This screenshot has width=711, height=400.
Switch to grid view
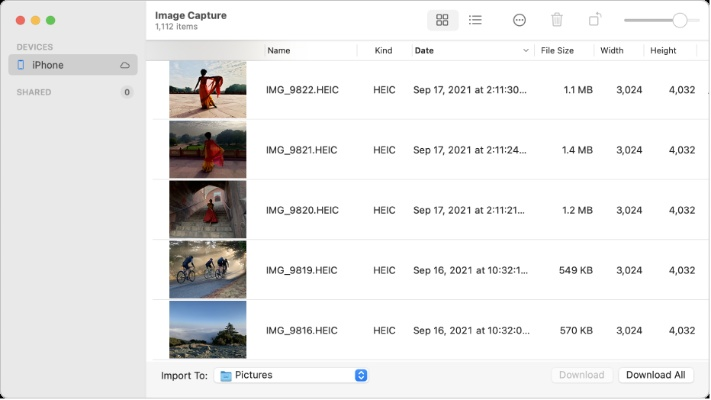coord(442,20)
